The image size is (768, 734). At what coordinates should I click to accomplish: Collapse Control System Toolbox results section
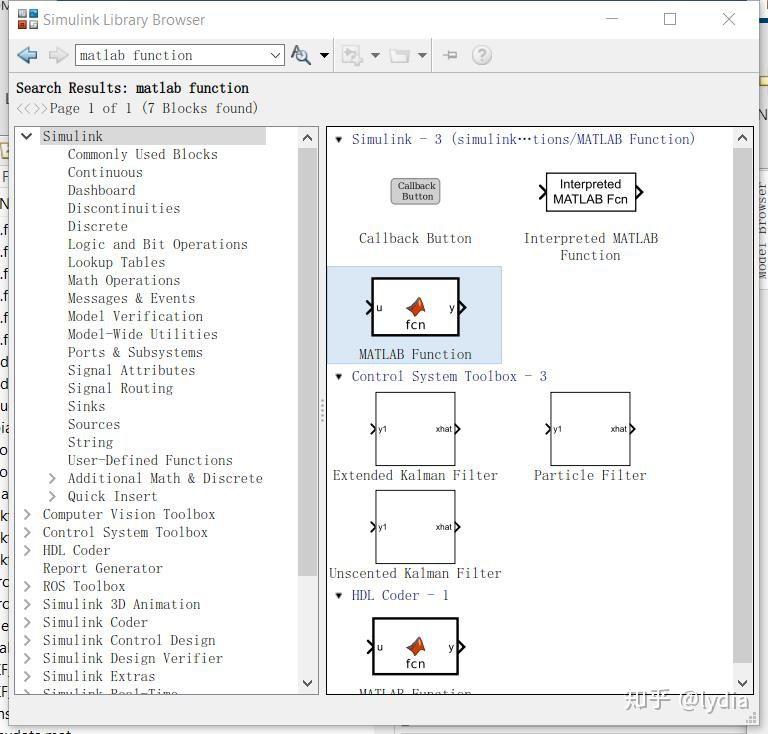tap(338, 377)
